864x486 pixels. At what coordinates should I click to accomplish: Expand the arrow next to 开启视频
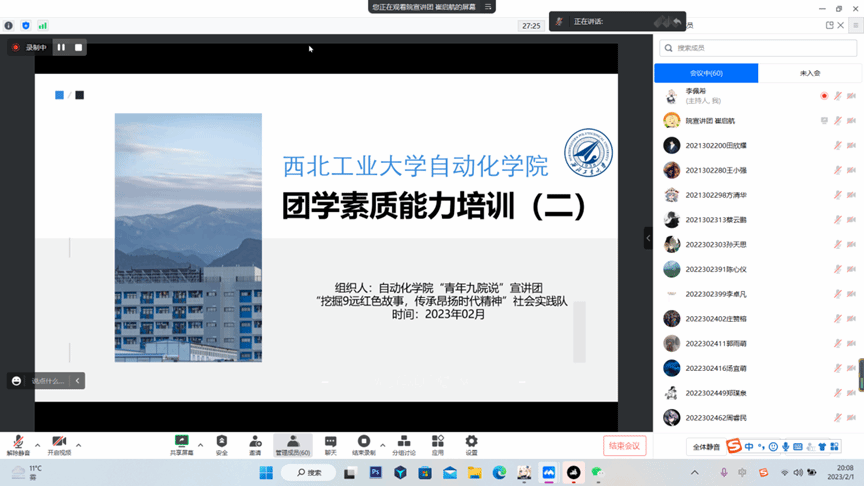(79, 445)
